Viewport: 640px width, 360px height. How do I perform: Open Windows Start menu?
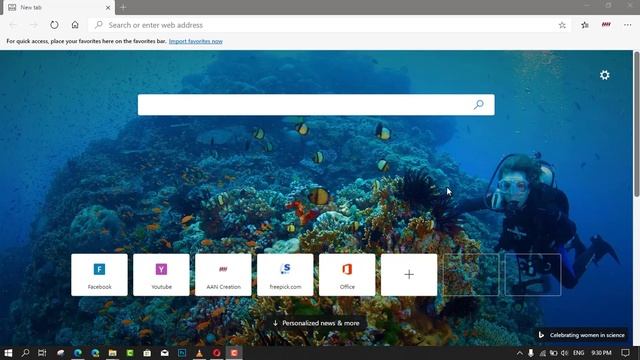coord(8,353)
